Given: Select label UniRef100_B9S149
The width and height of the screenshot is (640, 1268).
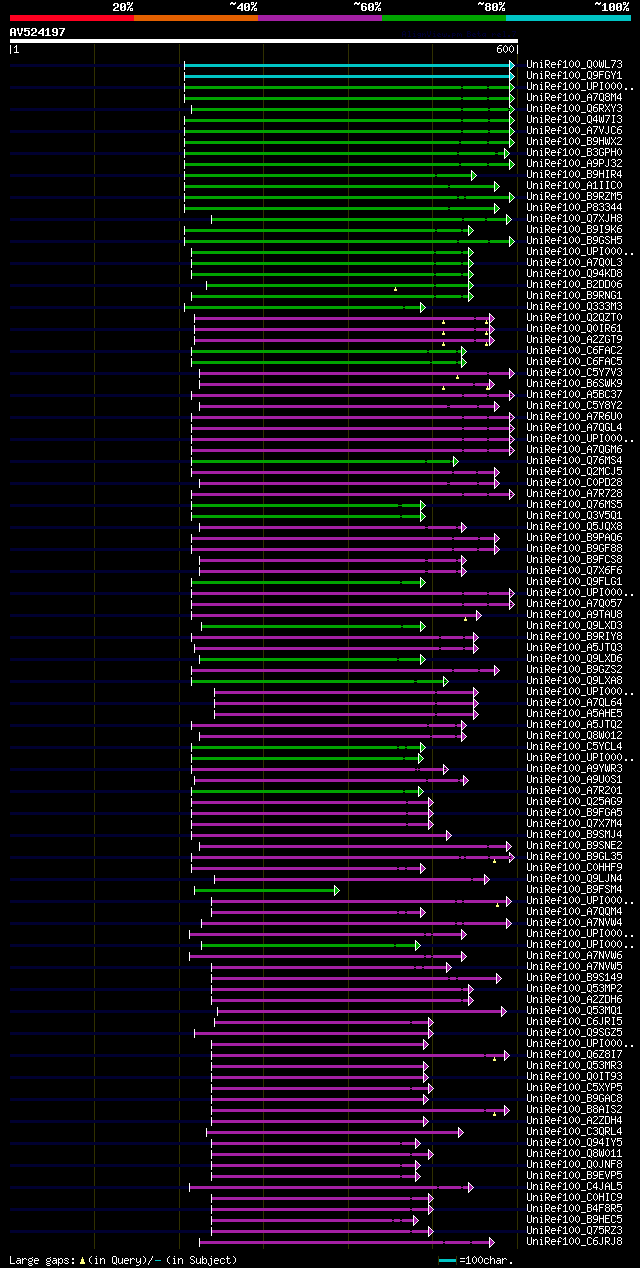Looking at the screenshot, I should [574, 978].
